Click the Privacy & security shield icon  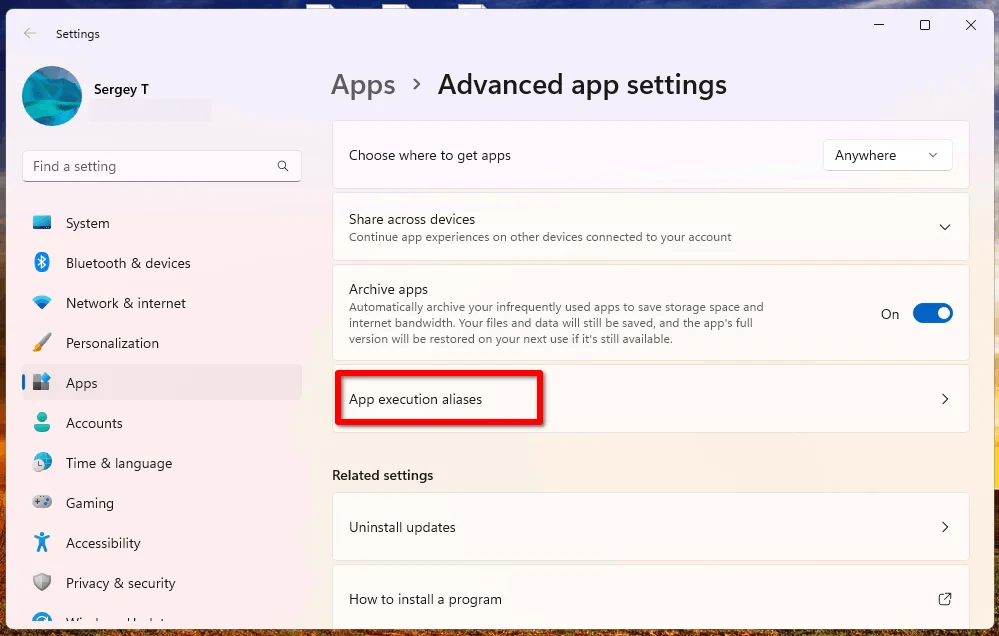click(x=42, y=583)
